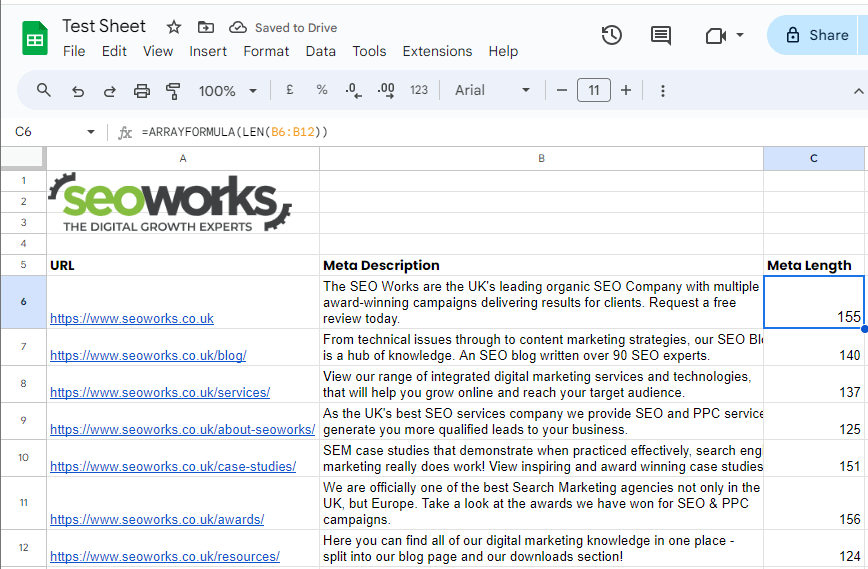Open version history clock icon
Image resolution: width=868 pixels, height=569 pixels.
(x=612, y=35)
